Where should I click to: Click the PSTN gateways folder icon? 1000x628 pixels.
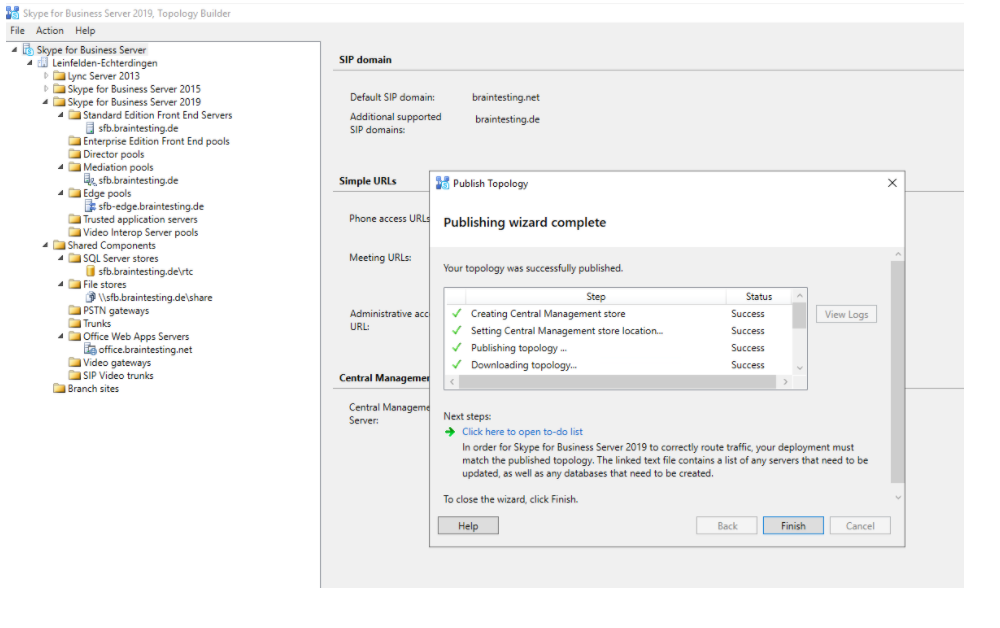pyautogui.click(x=75, y=311)
